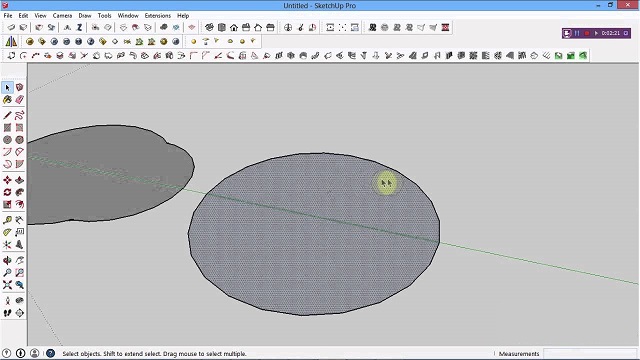Select the Section Plane tool
640x360 pixels.
tap(19, 313)
